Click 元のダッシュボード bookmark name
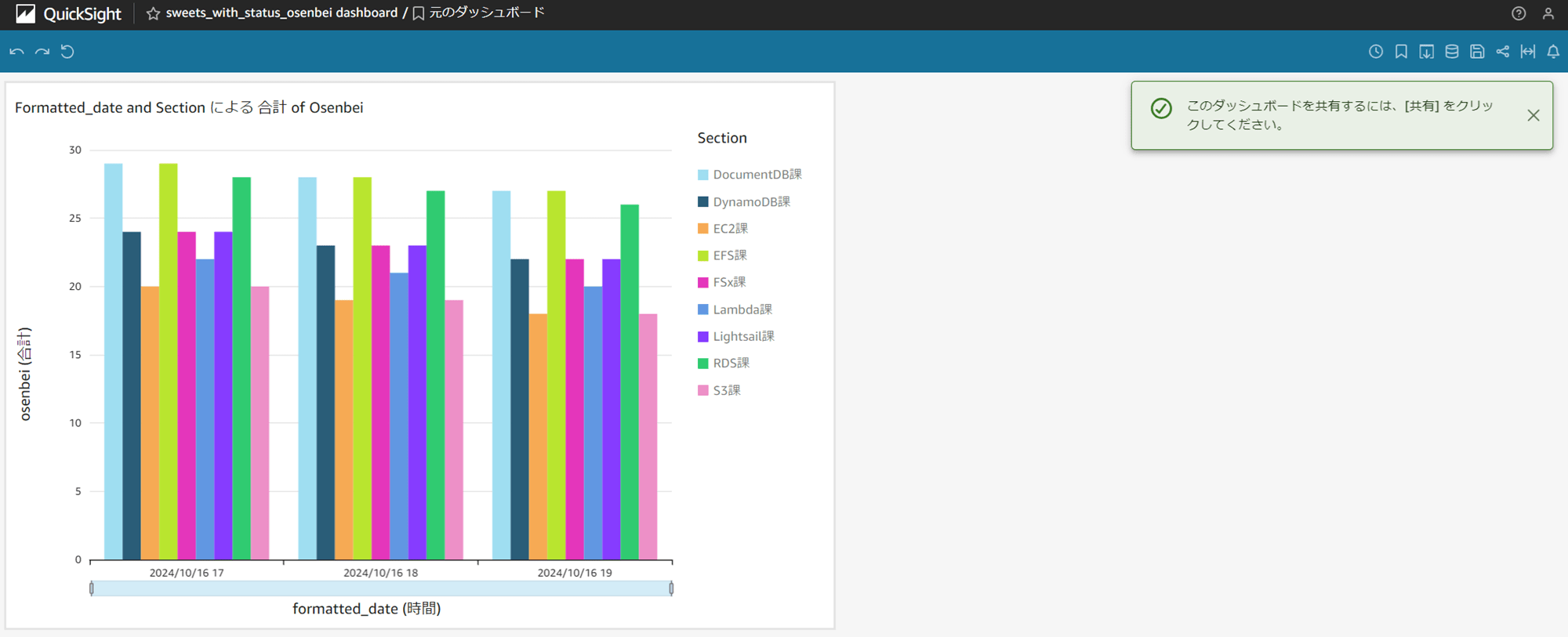 coord(487,13)
